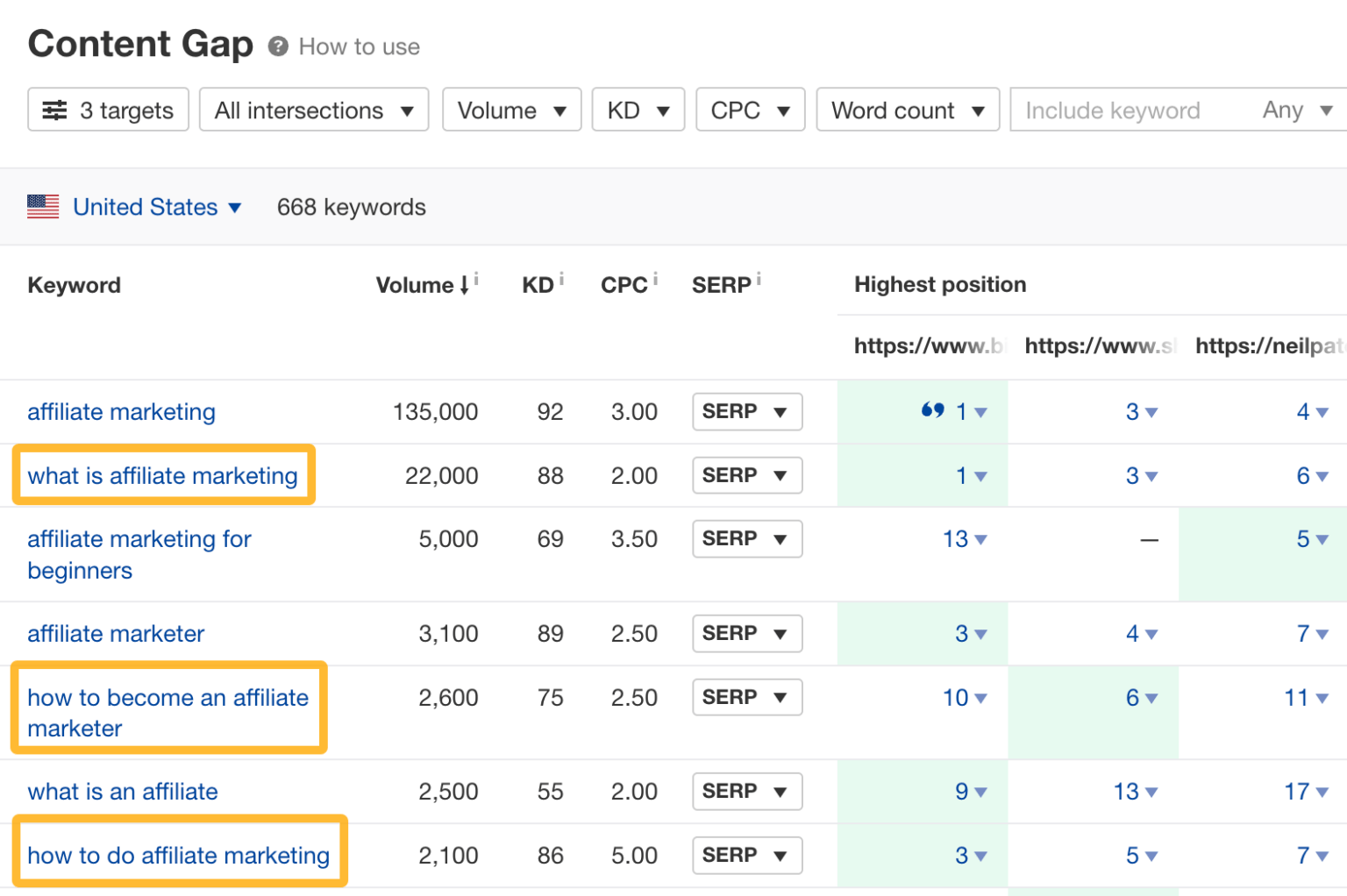The height and width of the screenshot is (896, 1347).
Task: Open the KD filter dropdown
Action: (x=638, y=110)
